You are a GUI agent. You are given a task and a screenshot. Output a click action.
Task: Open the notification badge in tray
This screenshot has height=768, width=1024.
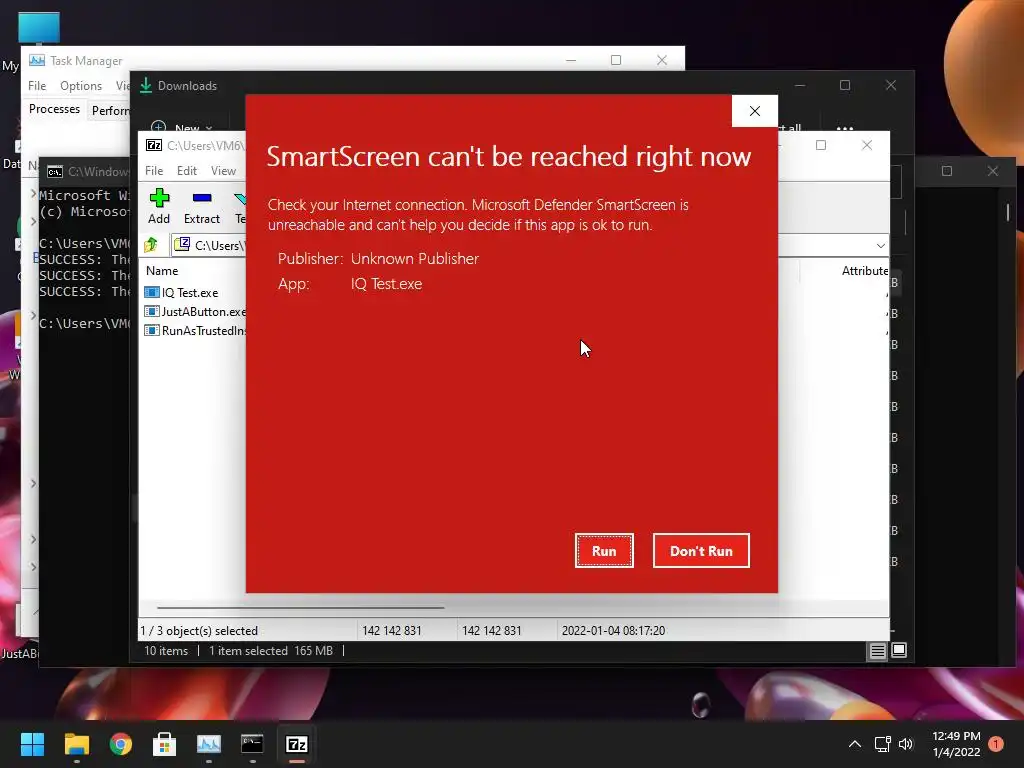(x=996, y=744)
